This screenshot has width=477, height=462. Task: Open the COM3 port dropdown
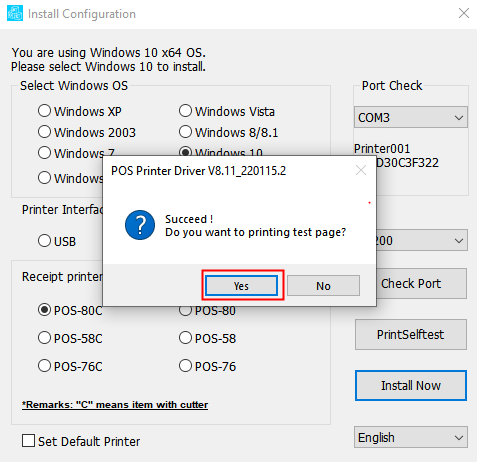point(411,117)
